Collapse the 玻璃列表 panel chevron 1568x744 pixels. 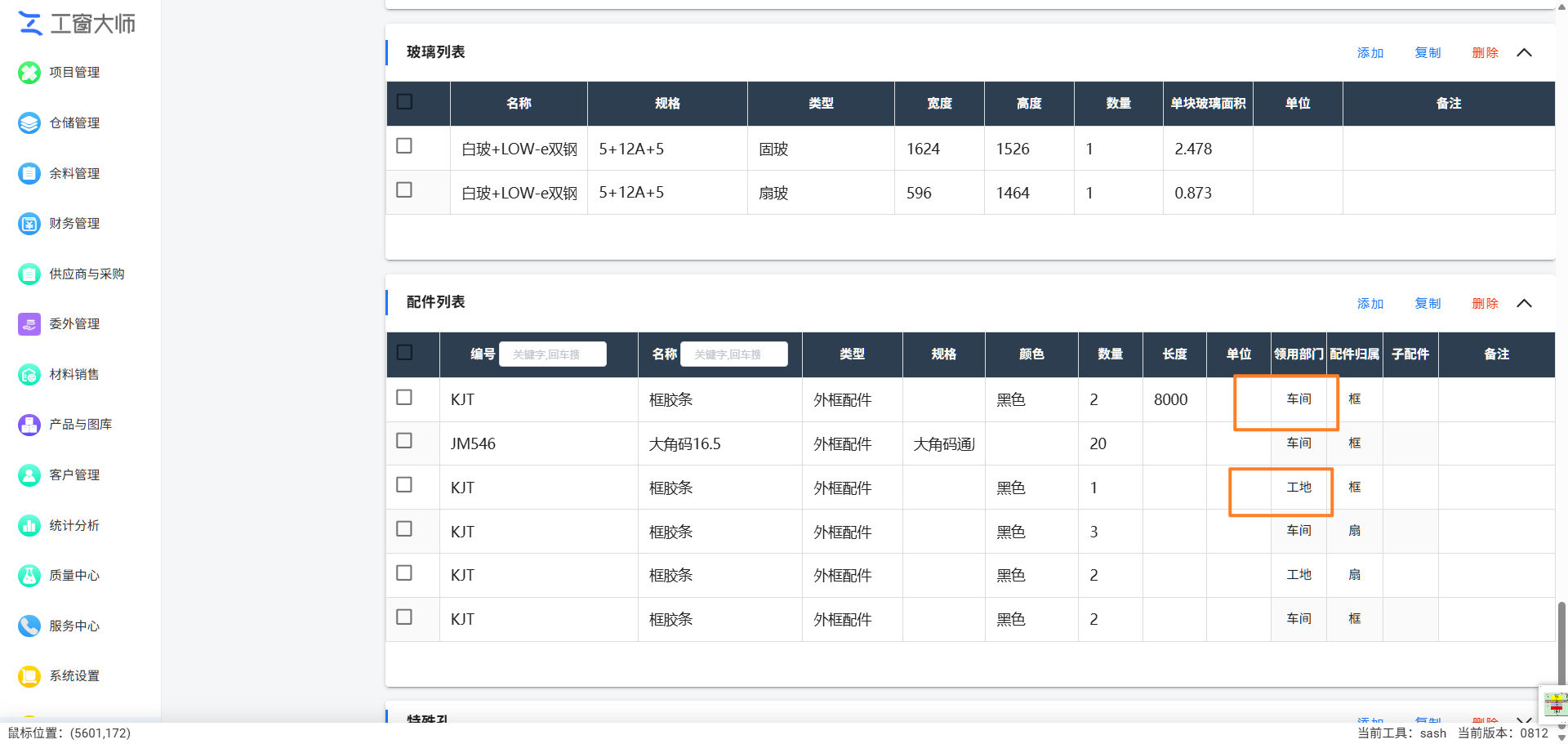coord(1524,53)
